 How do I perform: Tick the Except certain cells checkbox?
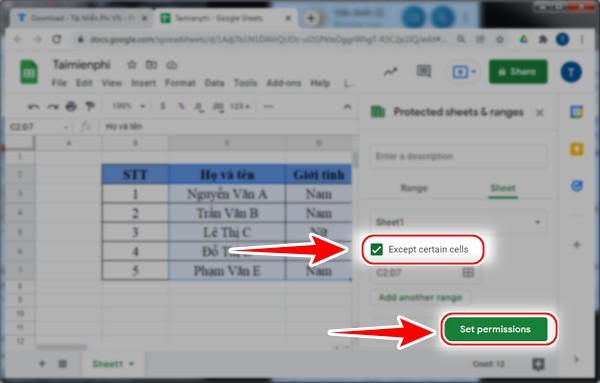point(377,249)
